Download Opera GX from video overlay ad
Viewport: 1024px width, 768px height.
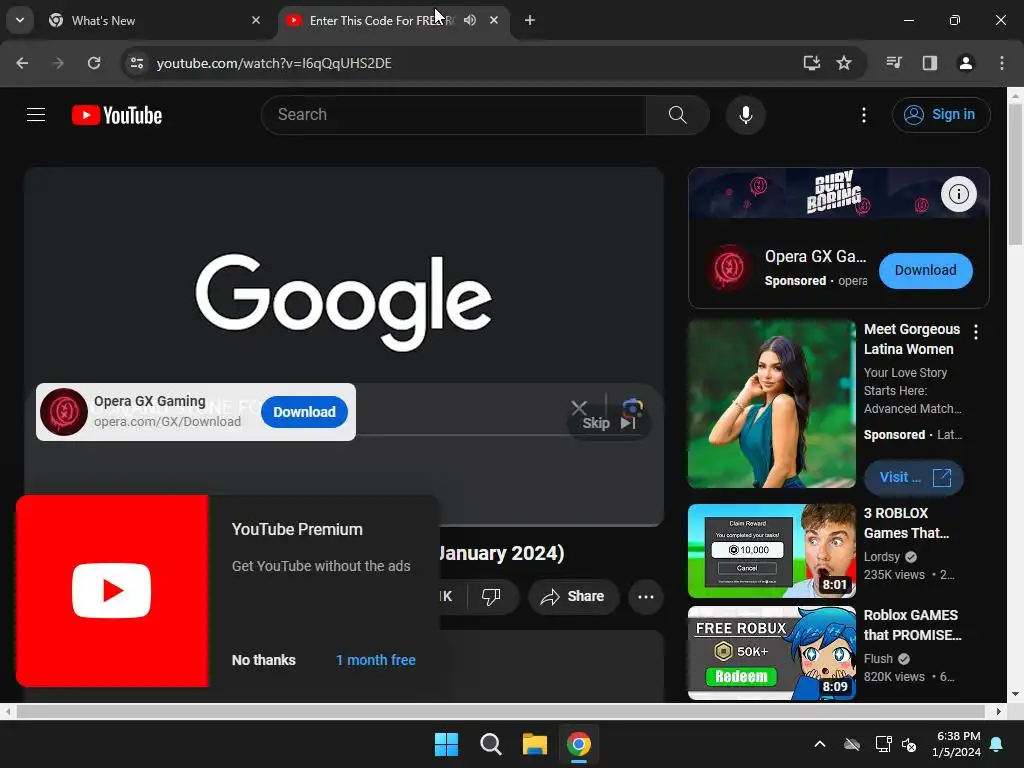click(x=304, y=412)
